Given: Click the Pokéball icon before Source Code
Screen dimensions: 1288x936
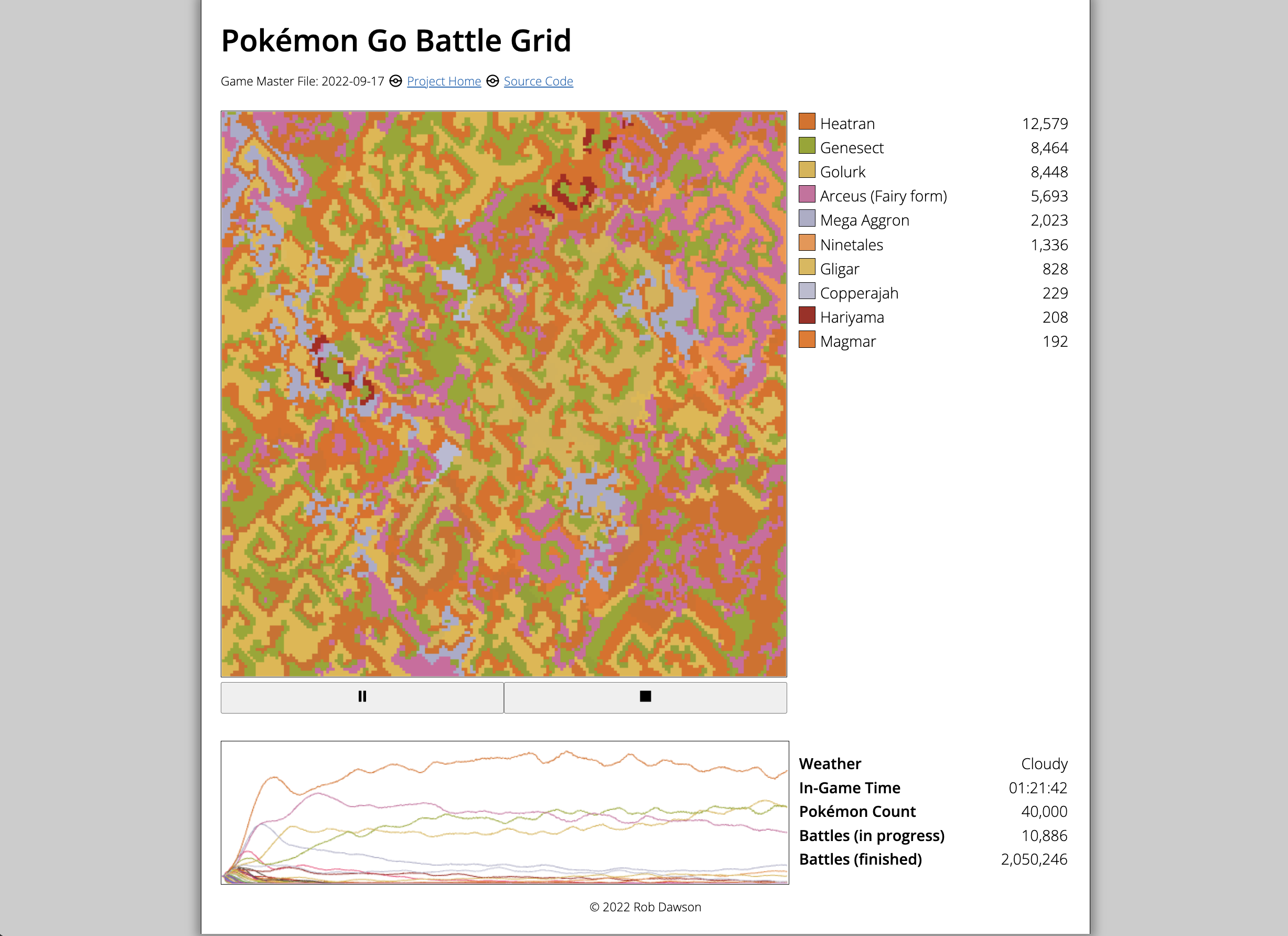Looking at the screenshot, I should [x=492, y=81].
